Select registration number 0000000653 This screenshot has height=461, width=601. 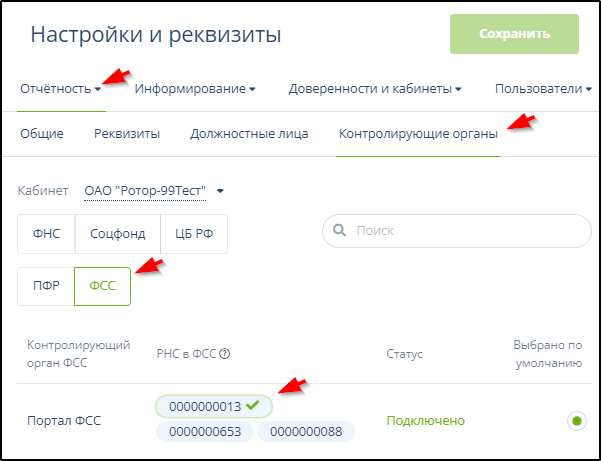pyautogui.click(x=204, y=431)
